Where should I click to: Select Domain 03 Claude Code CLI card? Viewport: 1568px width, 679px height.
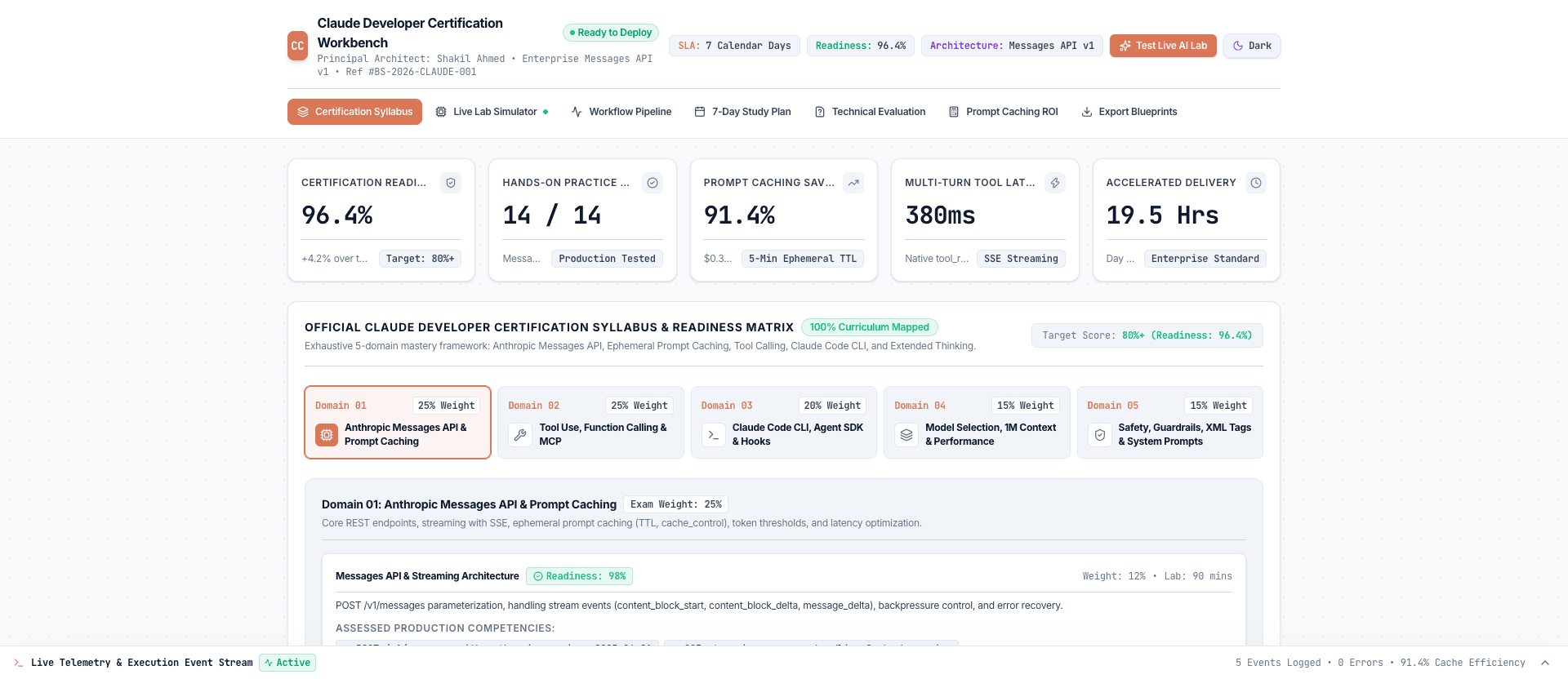(784, 422)
